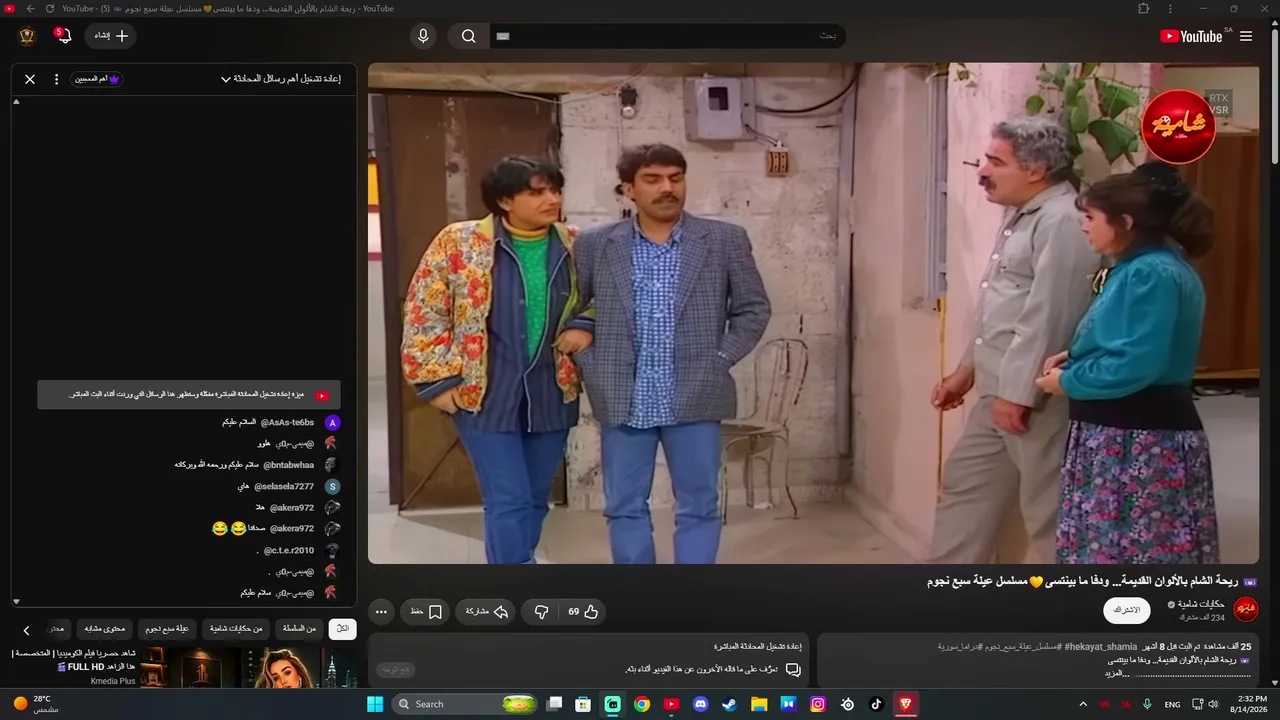Open YouTube app in the taskbar
Screen dimensions: 1280x720
[x=671, y=704]
